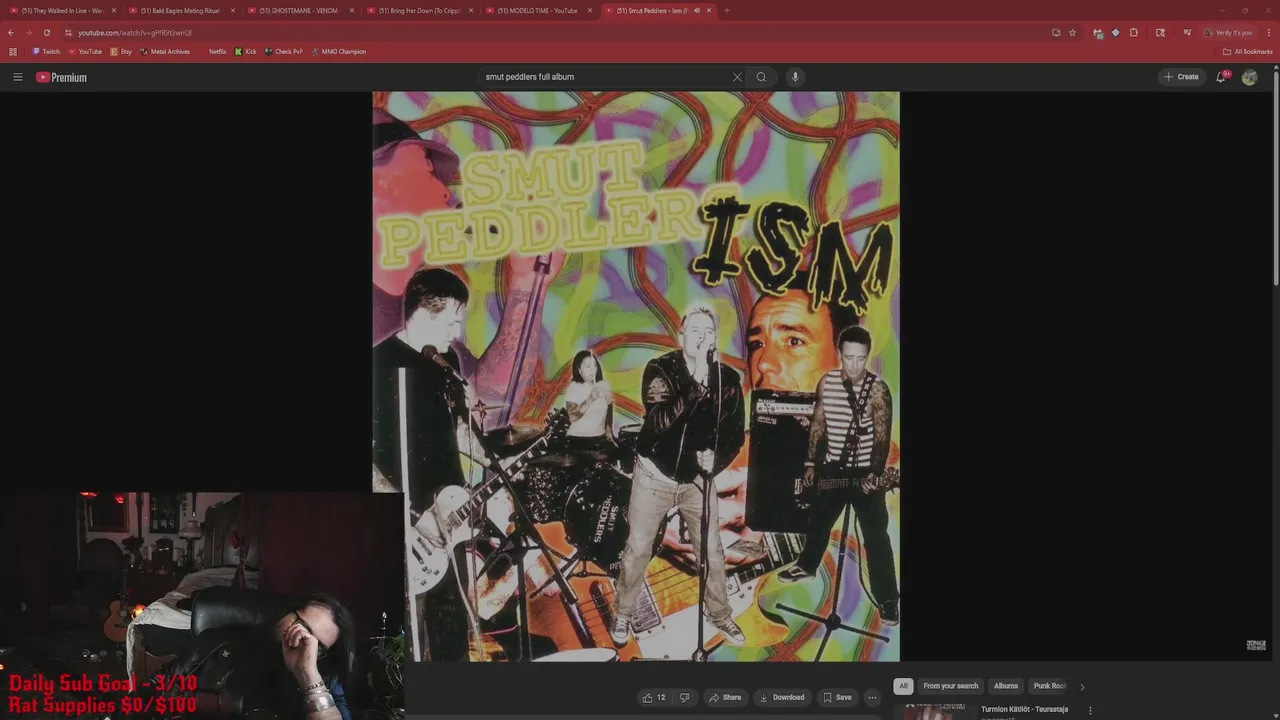The image size is (1280, 720).
Task: Switch to GHOSTEMANE - VENOM tab
Action: coord(298,10)
